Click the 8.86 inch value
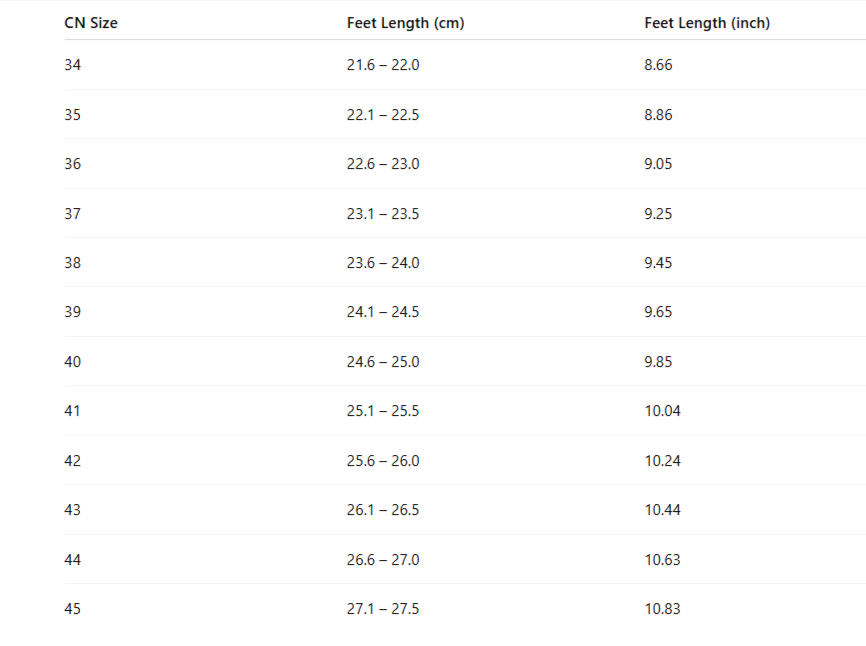This screenshot has width=866, height=646. coord(658,115)
